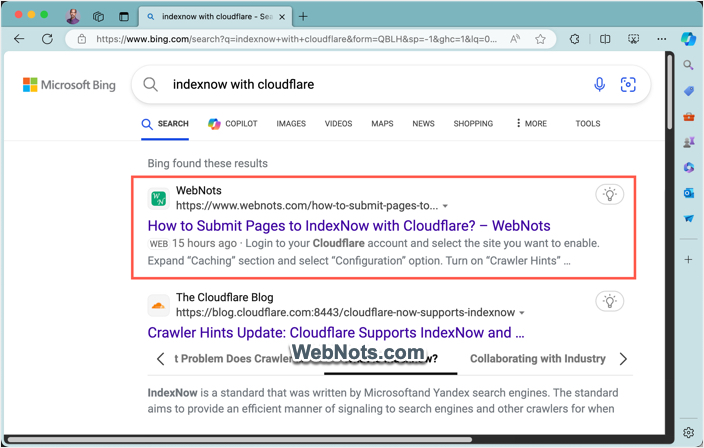
Task: Open the sidebar settings gear icon
Action: [688, 432]
